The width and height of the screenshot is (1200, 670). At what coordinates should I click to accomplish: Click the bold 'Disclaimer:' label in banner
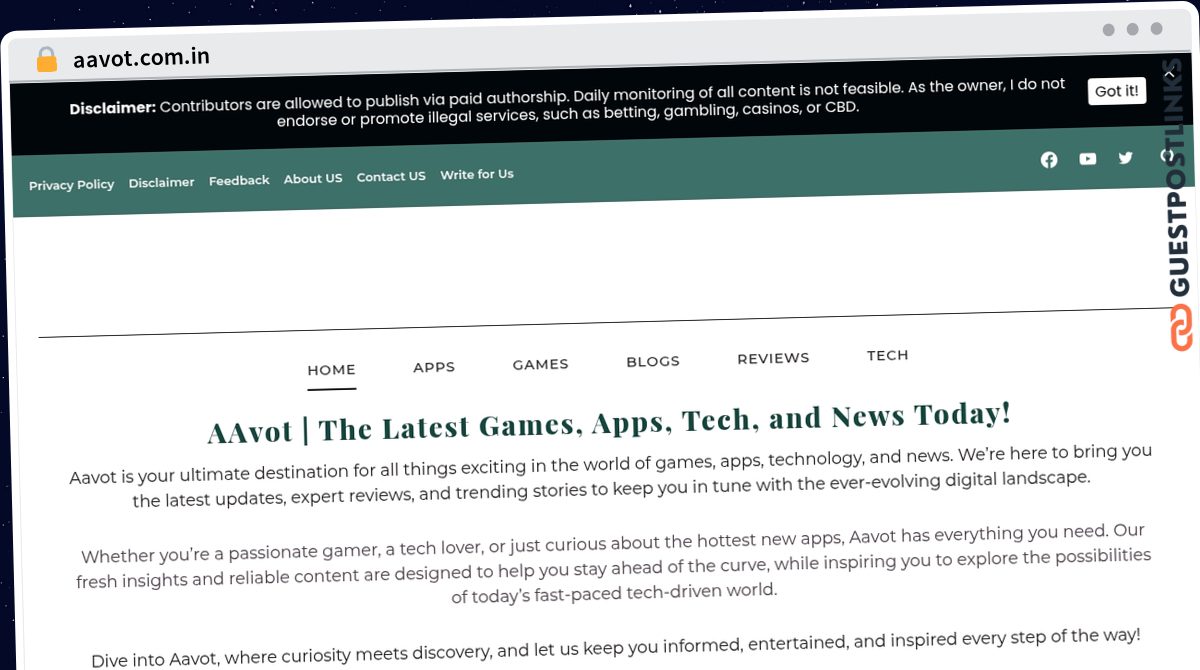tap(112, 108)
